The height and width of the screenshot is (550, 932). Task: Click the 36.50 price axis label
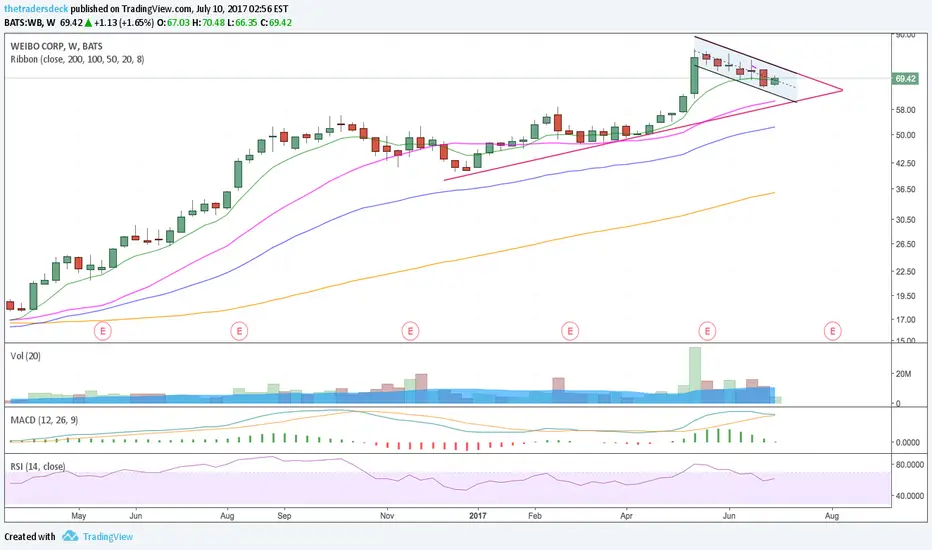905,189
